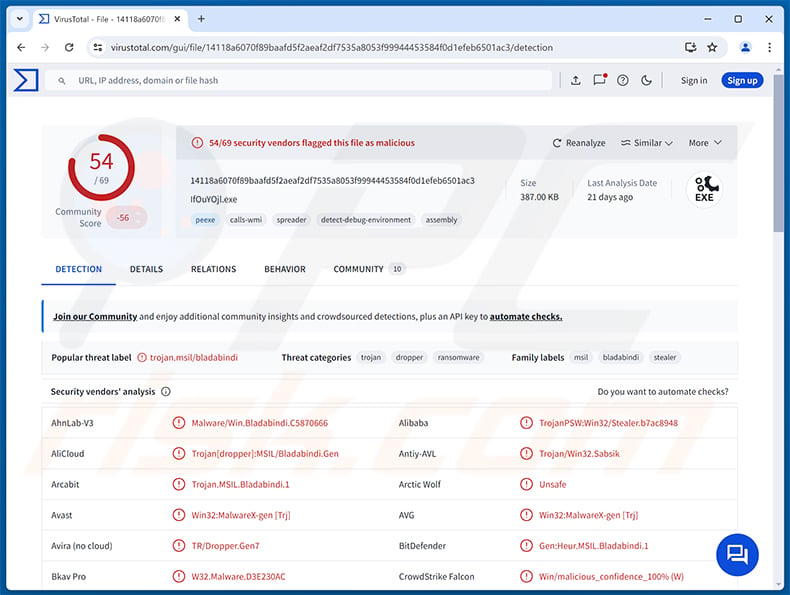Switch to the DETAILS tab
The width and height of the screenshot is (790, 595).
point(147,269)
